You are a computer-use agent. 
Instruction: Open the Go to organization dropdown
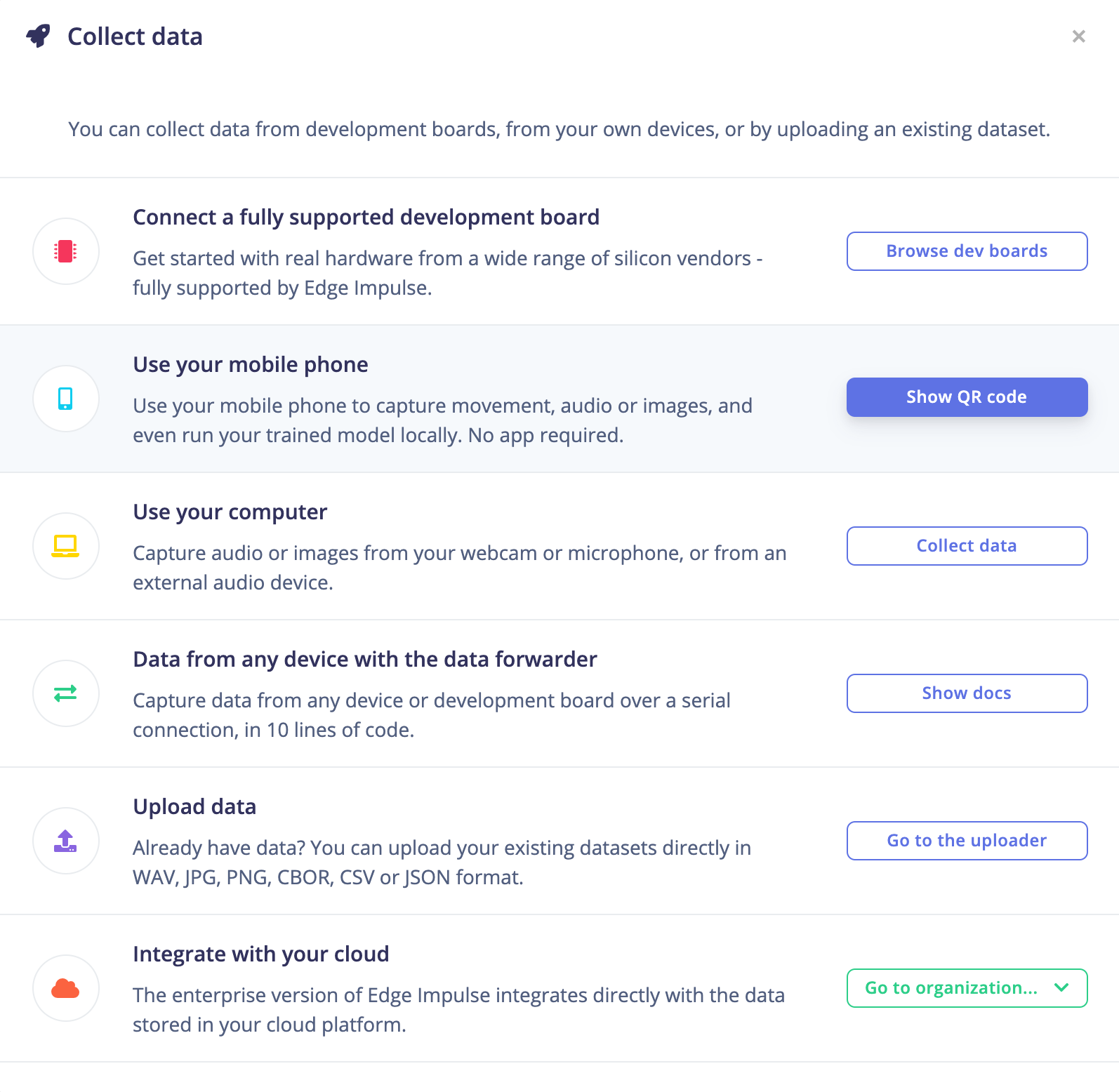pos(951,988)
